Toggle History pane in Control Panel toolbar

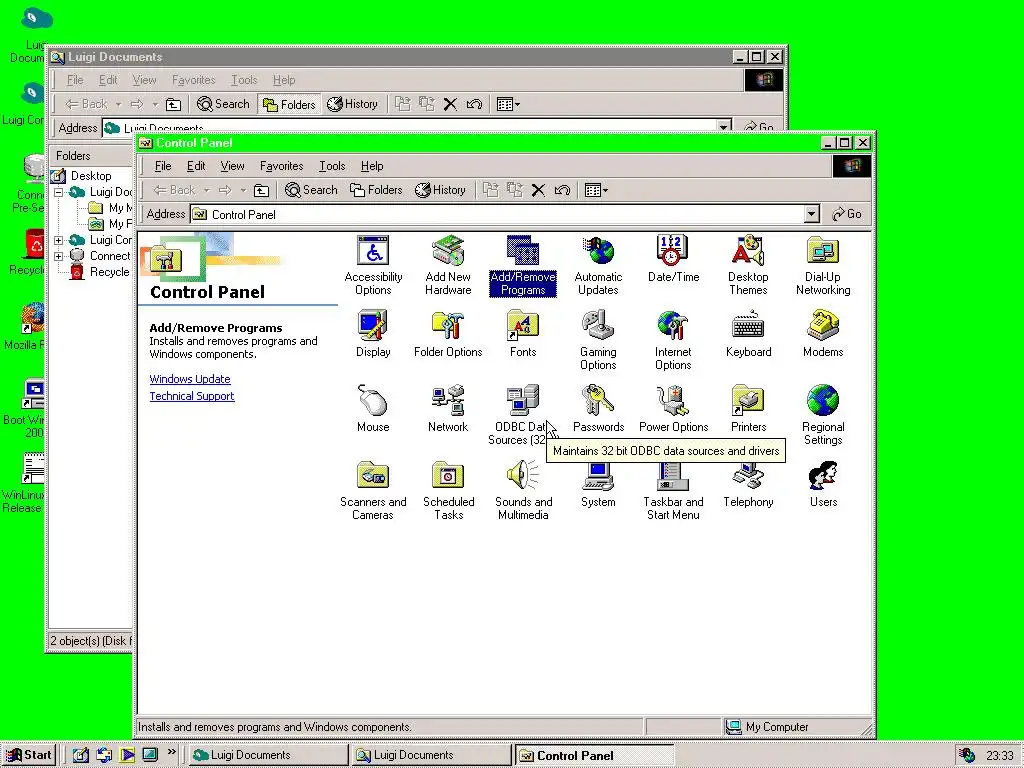coord(441,190)
